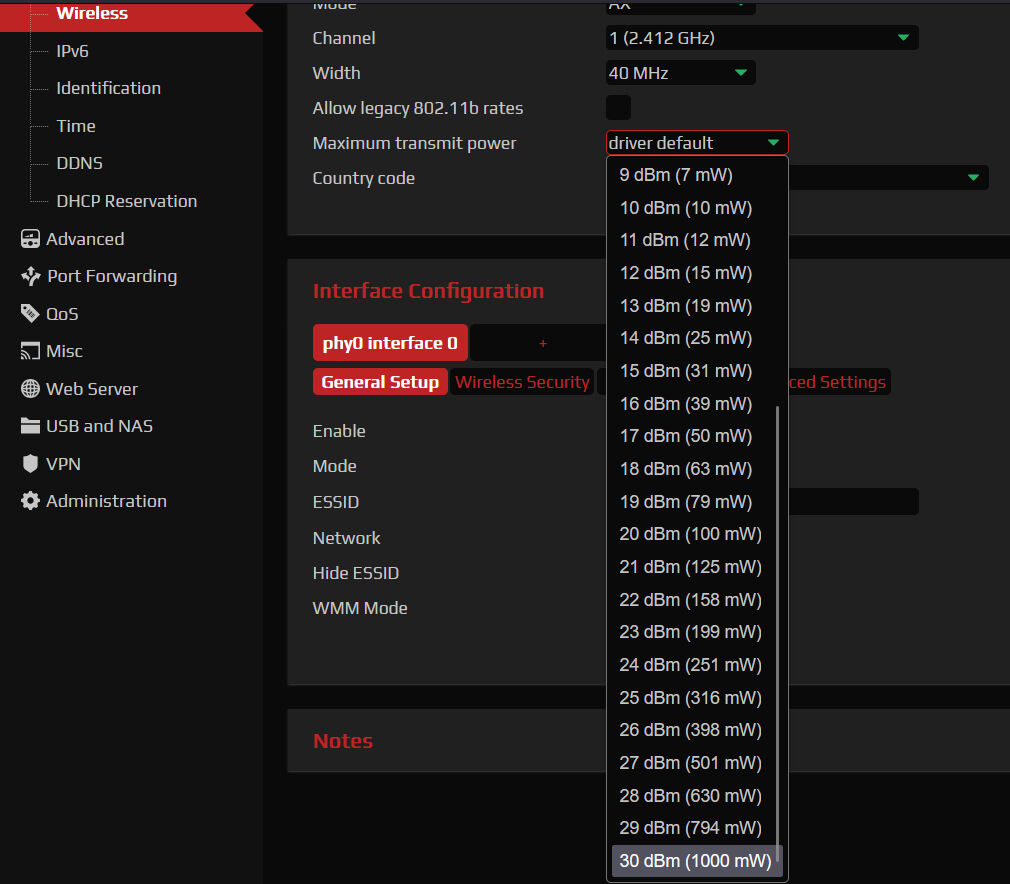Image resolution: width=1010 pixels, height=884 pixels.
Task: Open the phy0 interface 0 tab
Action: 390,343
